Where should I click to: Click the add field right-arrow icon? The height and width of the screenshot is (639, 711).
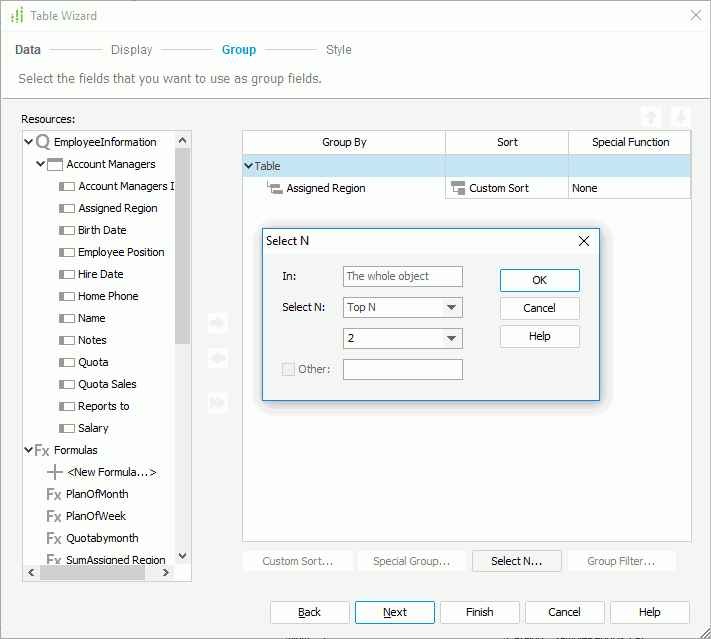[x=218, y=323]
